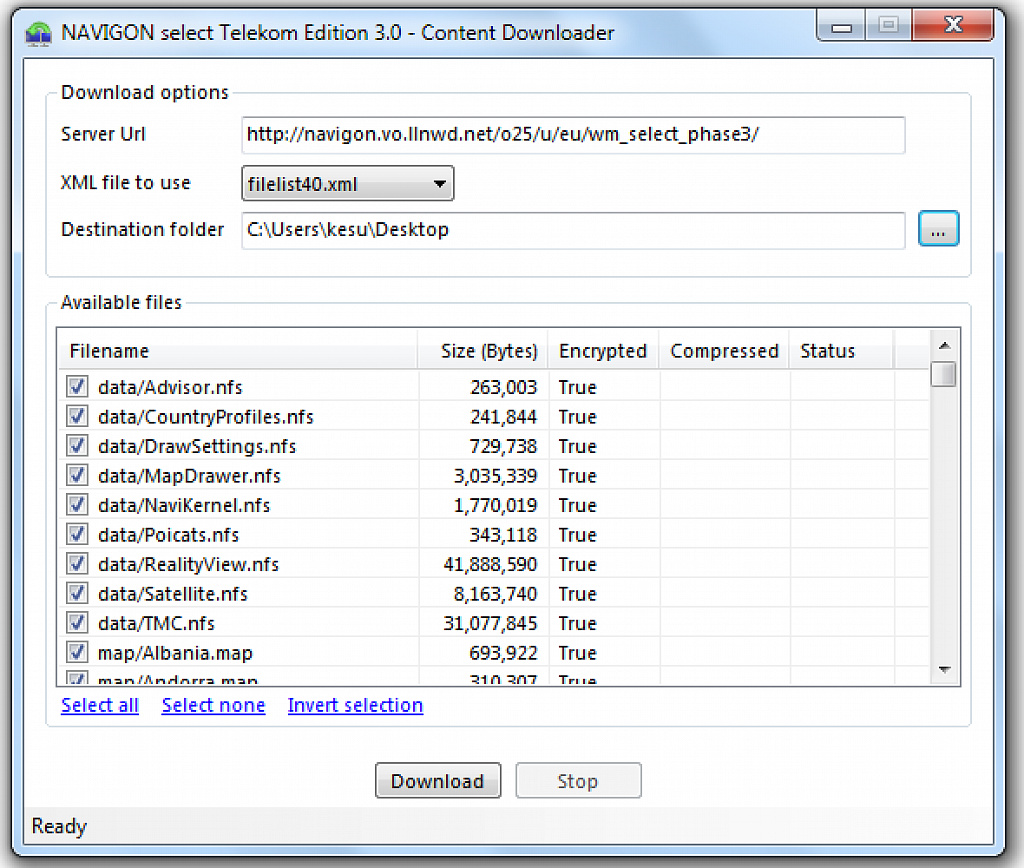Sort by Status column header
This screenshot has height=868, width=1024.
[x=841, y=351]
